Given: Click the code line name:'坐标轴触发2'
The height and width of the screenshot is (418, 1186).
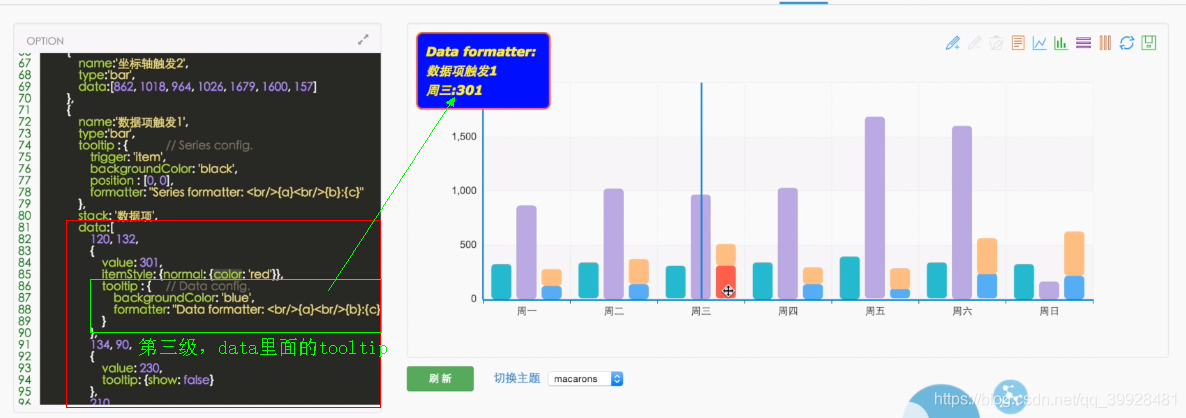Looking at the screenshot, I should pos(133,63).
